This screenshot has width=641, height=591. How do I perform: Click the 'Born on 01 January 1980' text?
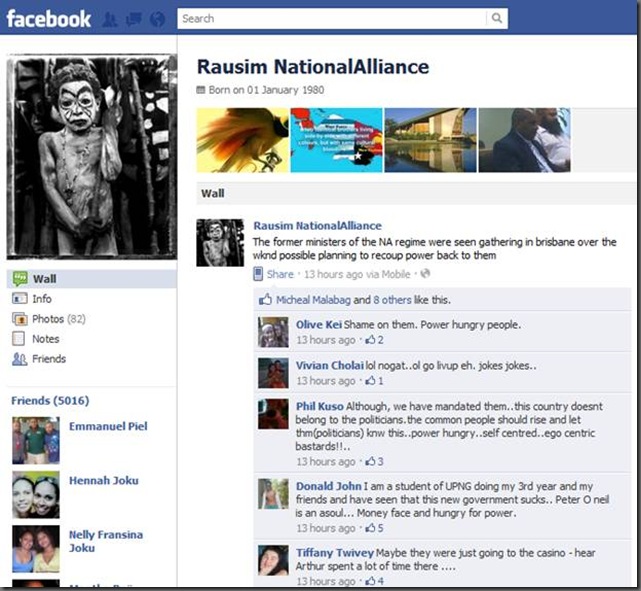click(266, 90)
